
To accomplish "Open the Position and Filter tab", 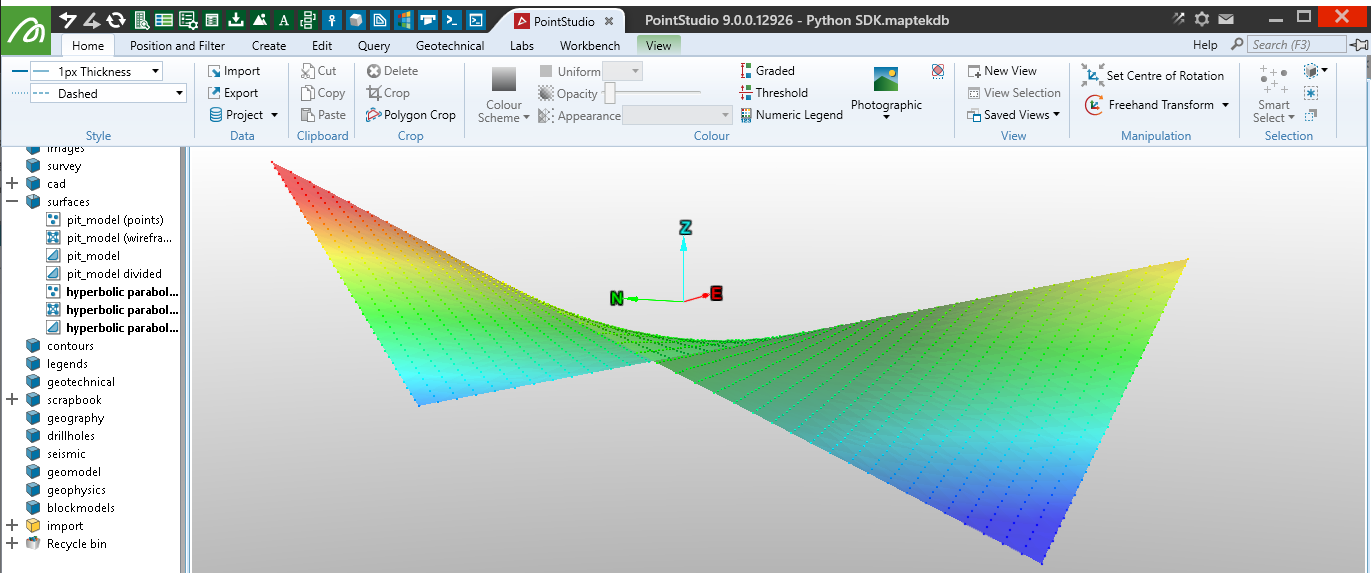I will coord(177,45).
